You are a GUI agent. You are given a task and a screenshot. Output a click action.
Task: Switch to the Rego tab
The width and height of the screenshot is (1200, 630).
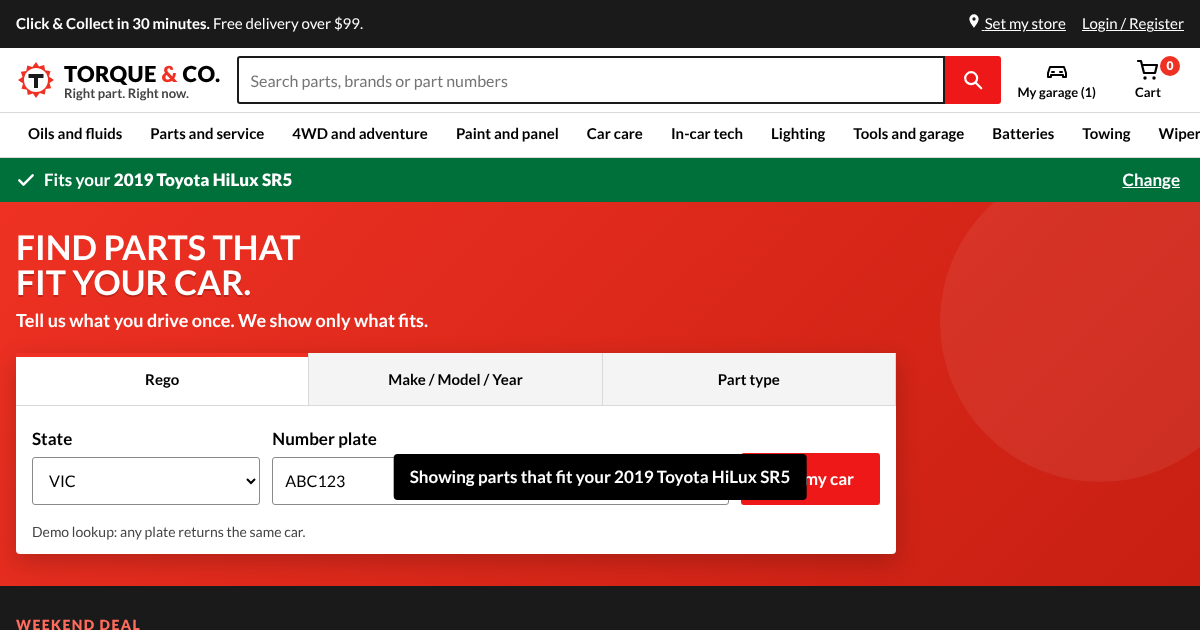click(162, 380)
